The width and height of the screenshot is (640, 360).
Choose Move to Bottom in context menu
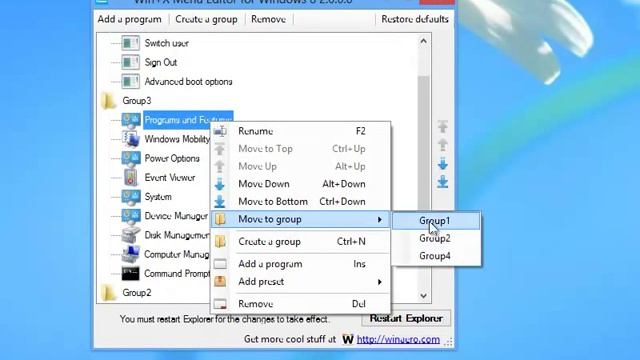pos(301,201)
